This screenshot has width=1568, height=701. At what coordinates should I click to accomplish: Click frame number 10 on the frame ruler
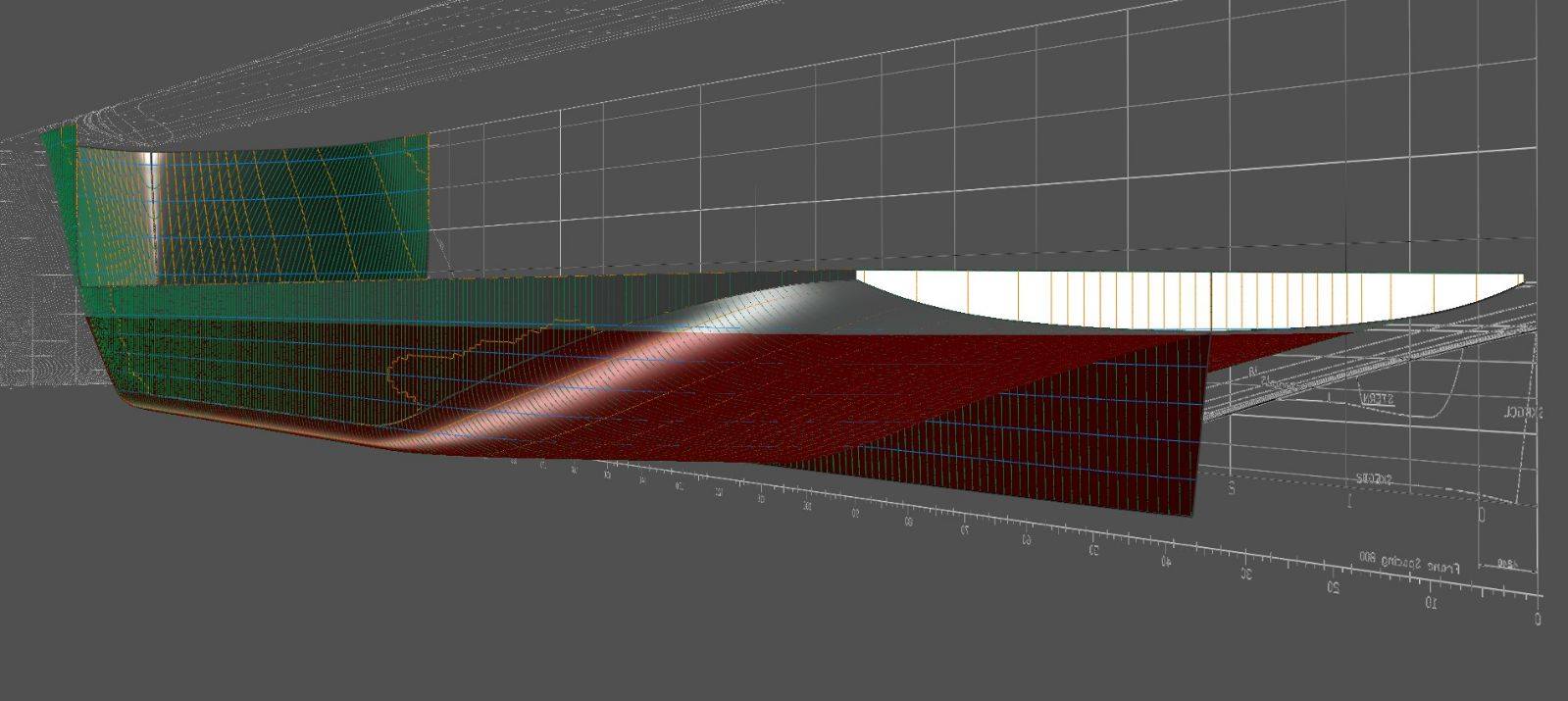pyautogui.click(x=1431, y=602)
